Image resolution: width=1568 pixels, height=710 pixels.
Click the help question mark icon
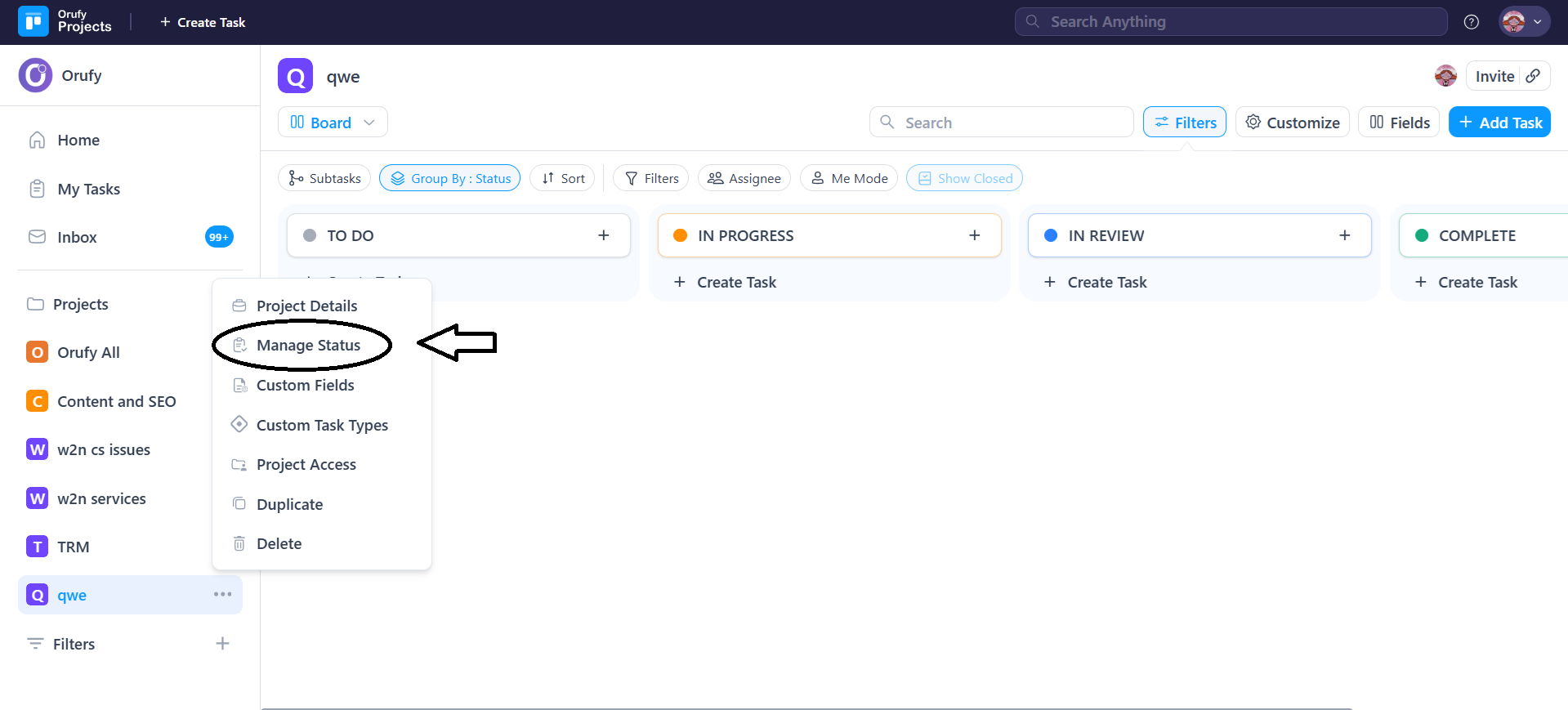[1471, 22]
